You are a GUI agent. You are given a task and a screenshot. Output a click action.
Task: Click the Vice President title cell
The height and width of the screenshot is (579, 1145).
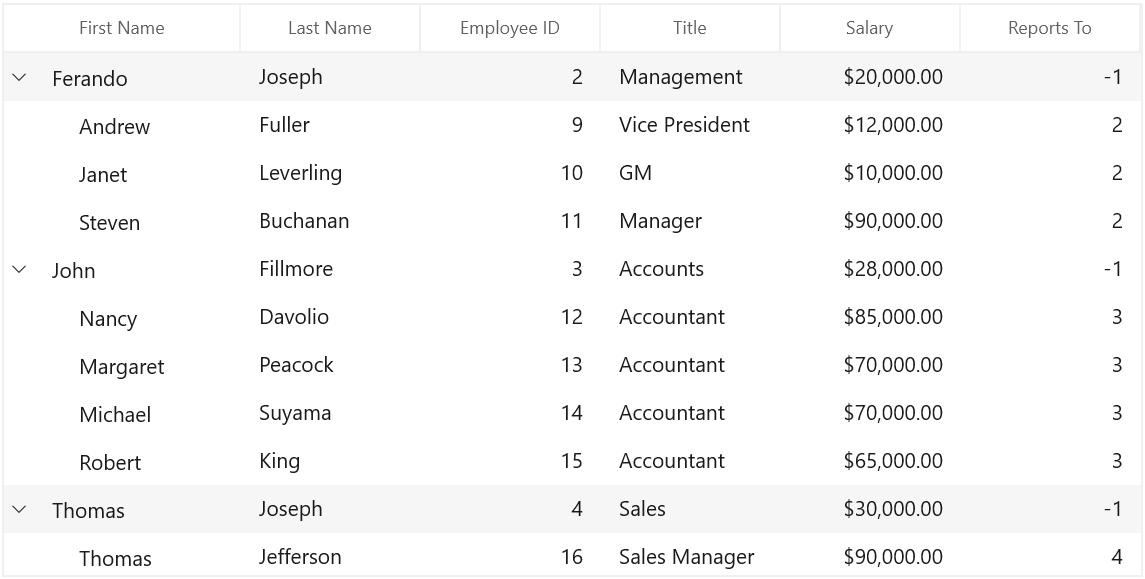(x=690, y=125)
